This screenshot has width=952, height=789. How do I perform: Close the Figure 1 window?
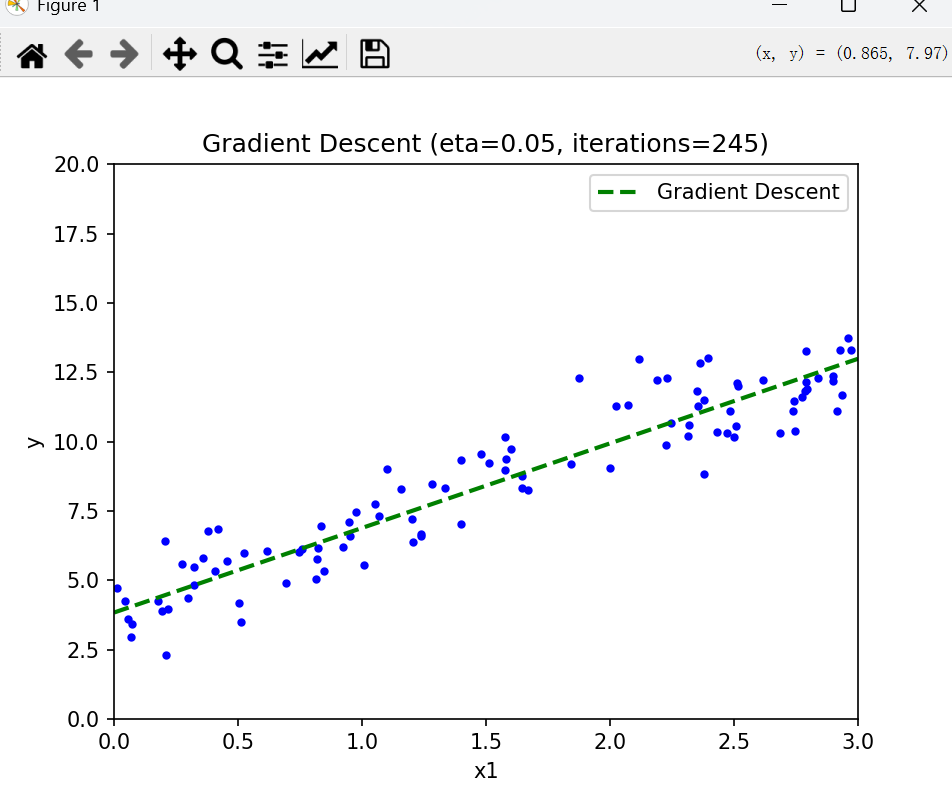[919, 6]
